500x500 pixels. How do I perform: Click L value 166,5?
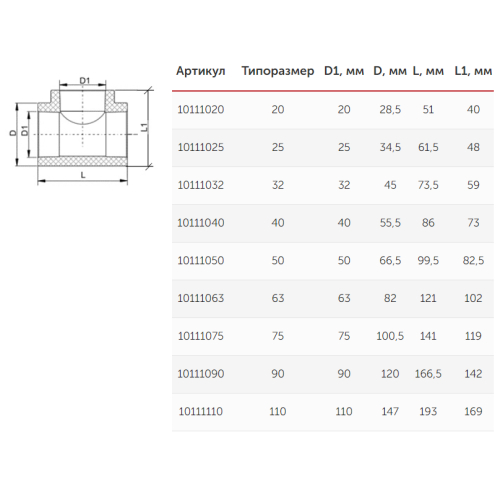point(428,374)
